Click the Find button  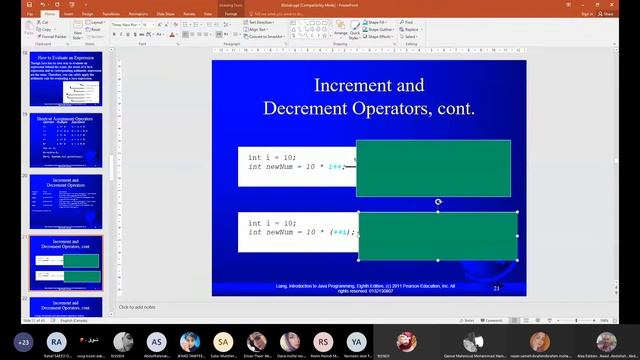click(407, 22)
